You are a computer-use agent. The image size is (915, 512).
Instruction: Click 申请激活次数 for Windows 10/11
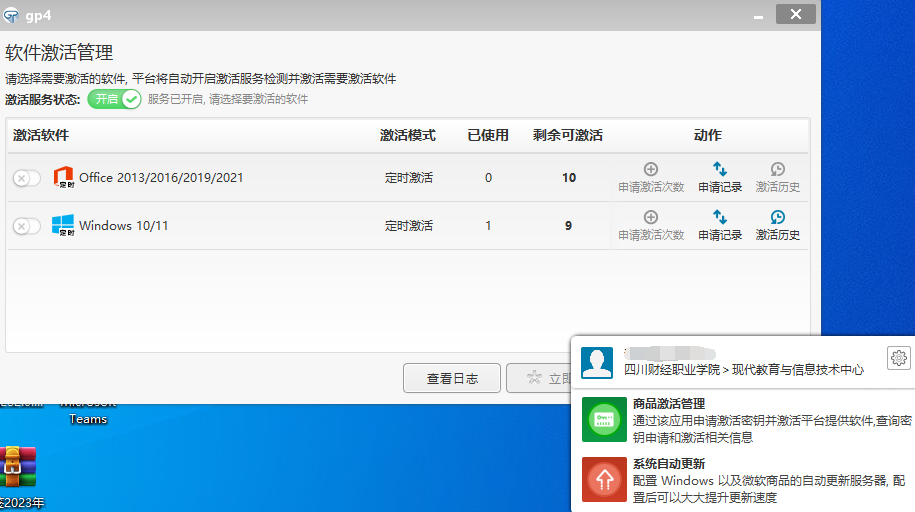coord(651,226)
